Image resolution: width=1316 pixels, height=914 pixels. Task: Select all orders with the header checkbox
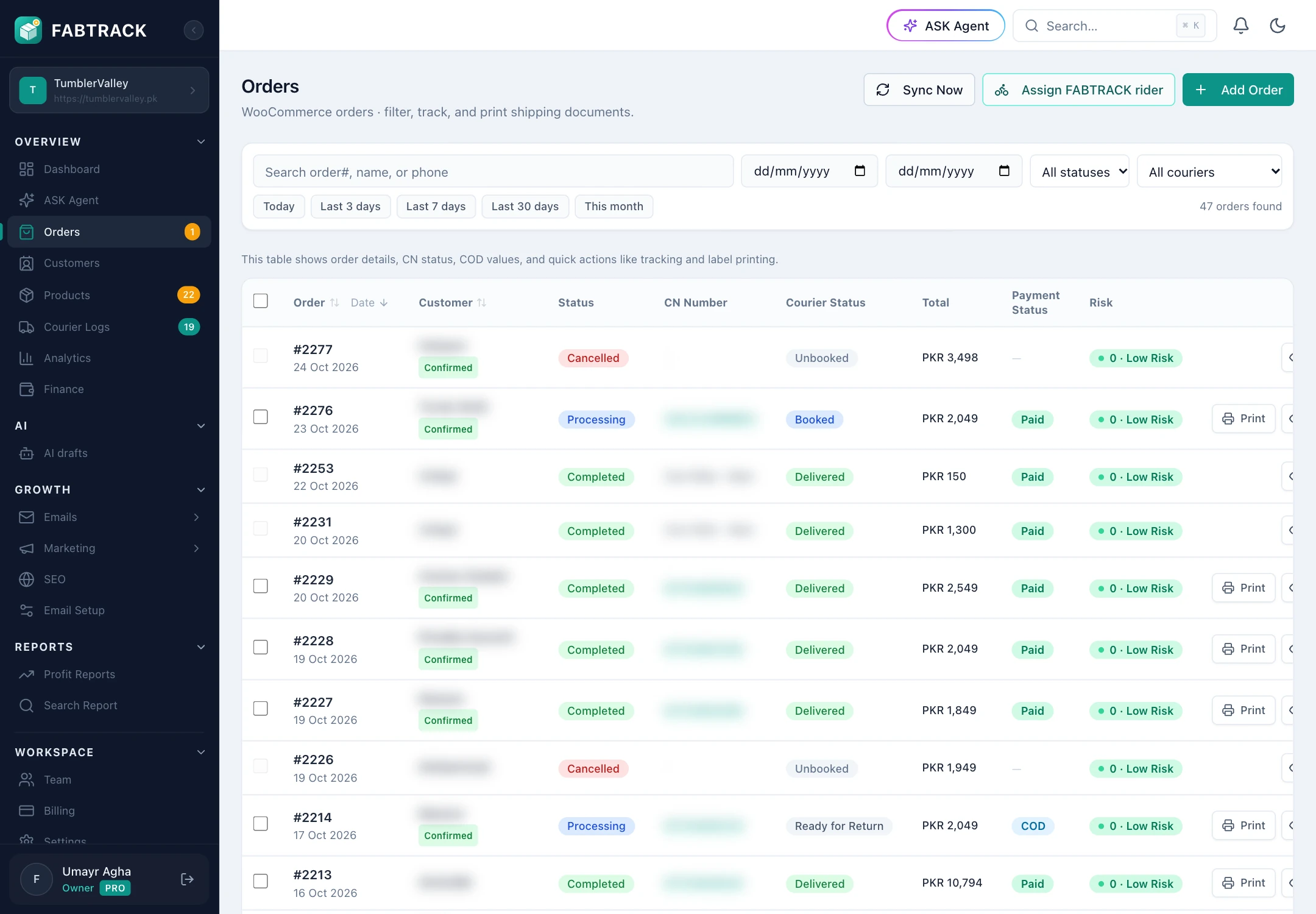pyautogui.click(x=260, y=301)
